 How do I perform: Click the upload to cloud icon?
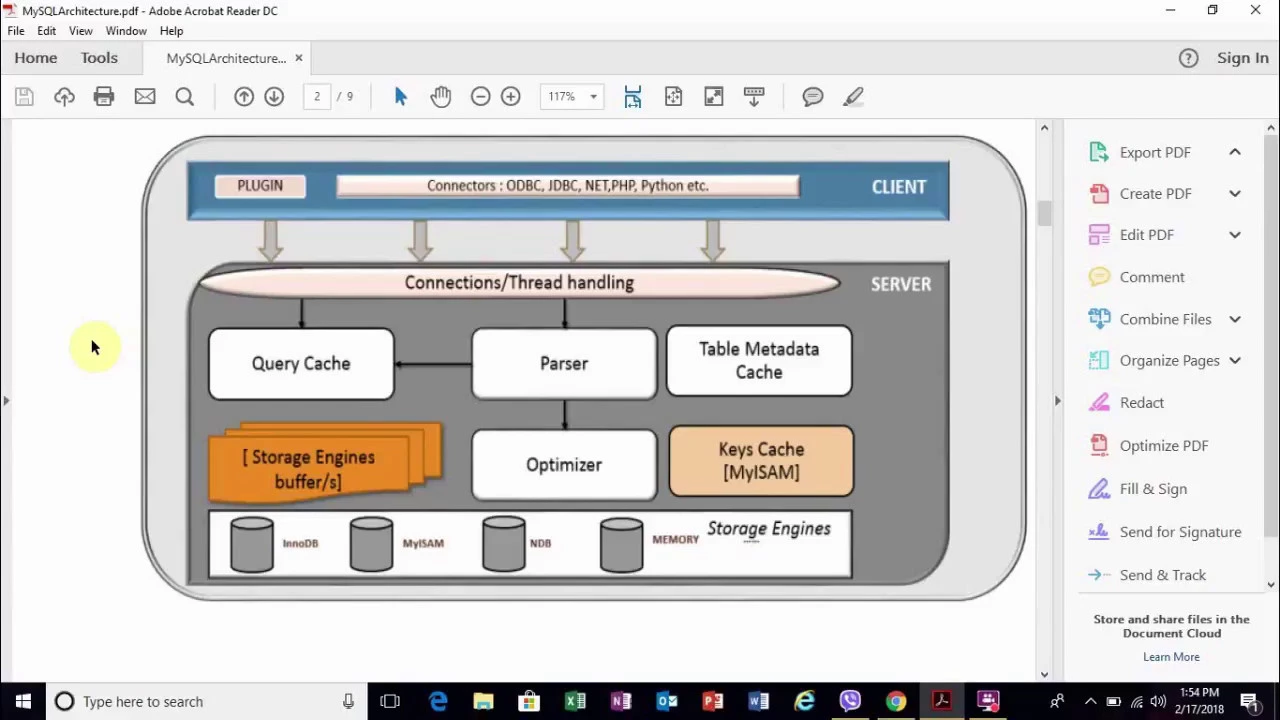click(64, 97)
